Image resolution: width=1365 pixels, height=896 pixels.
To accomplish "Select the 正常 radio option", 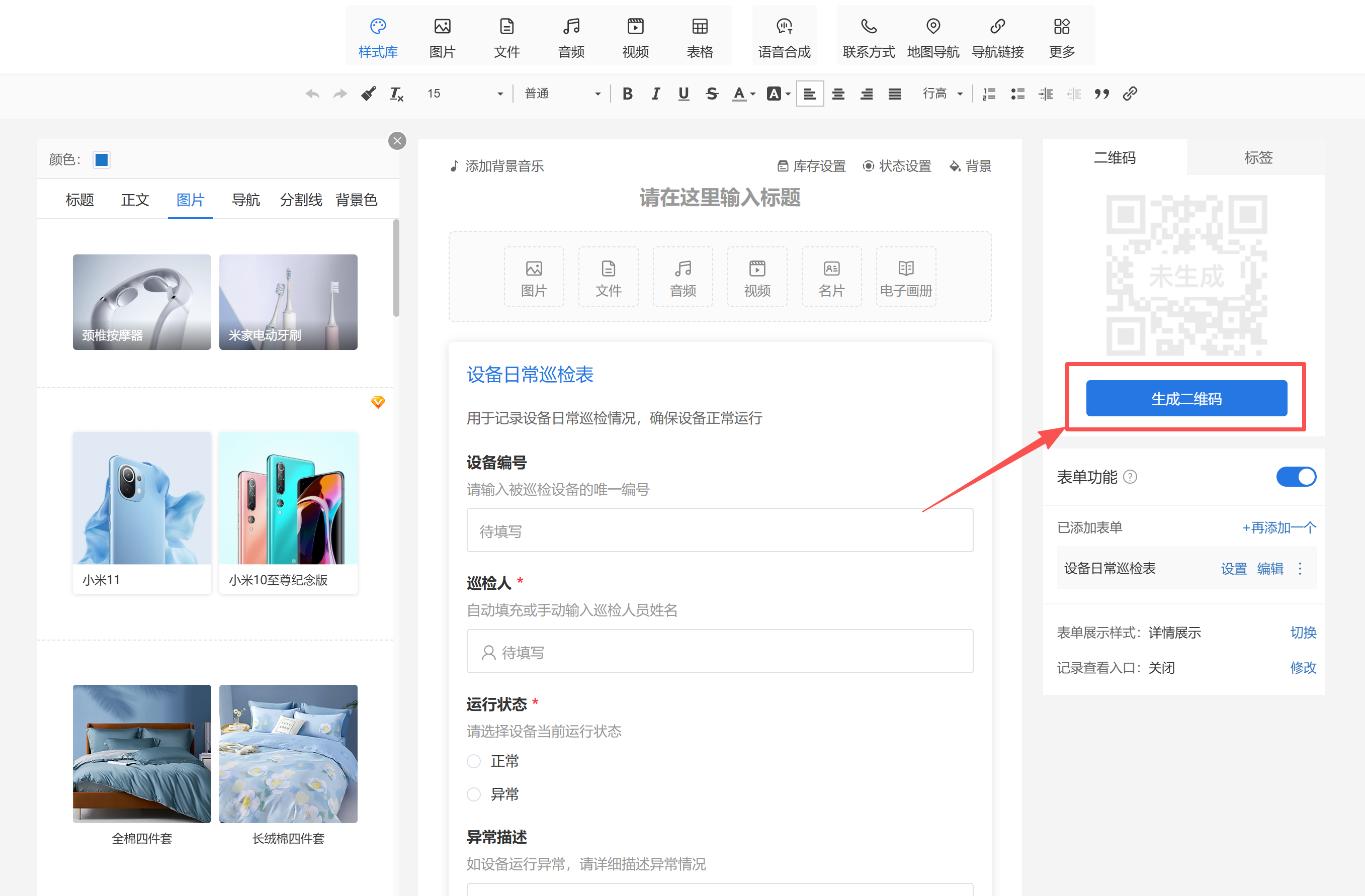I will coord(474,761).
